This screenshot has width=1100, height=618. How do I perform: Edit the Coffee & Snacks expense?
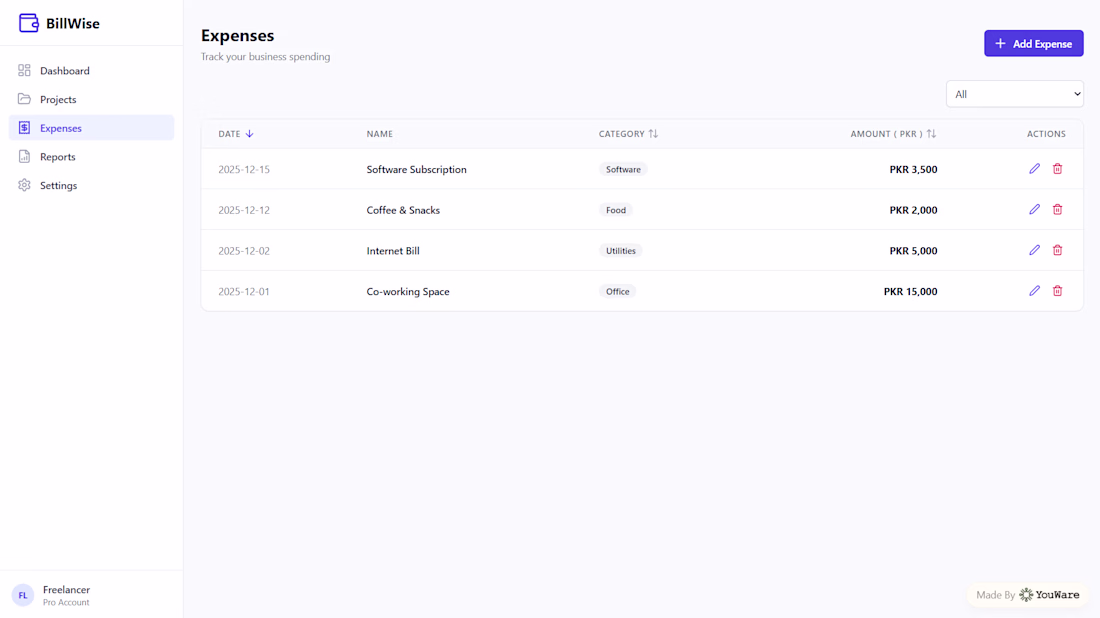1035,210
